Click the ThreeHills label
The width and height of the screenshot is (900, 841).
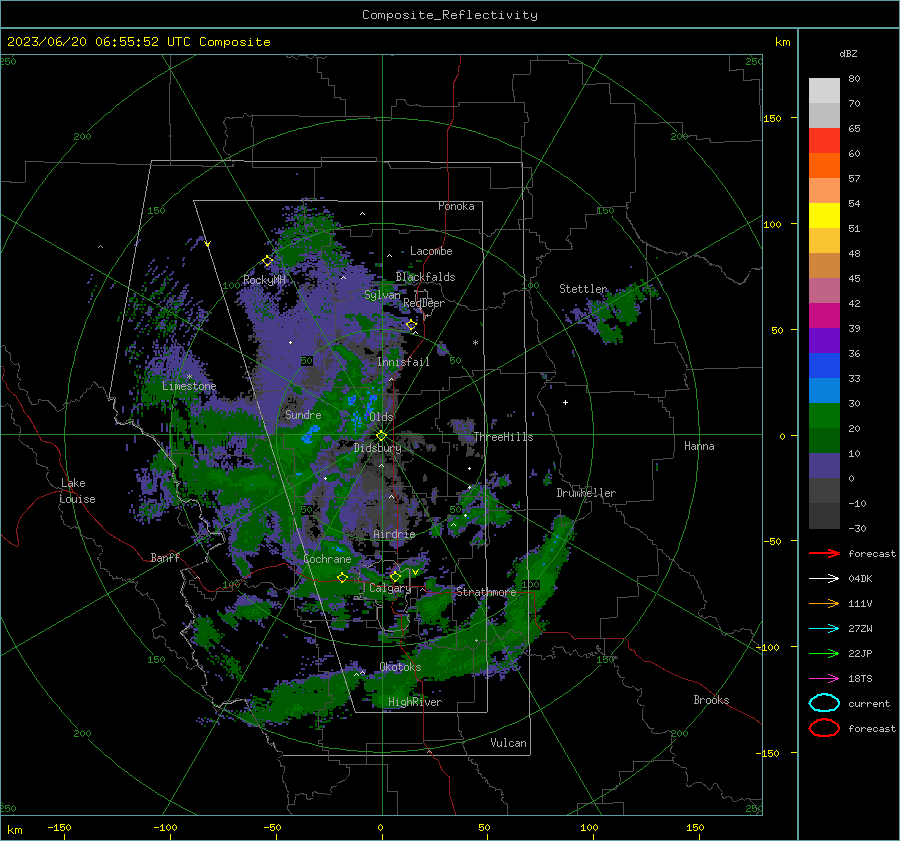tap(503, 437)
